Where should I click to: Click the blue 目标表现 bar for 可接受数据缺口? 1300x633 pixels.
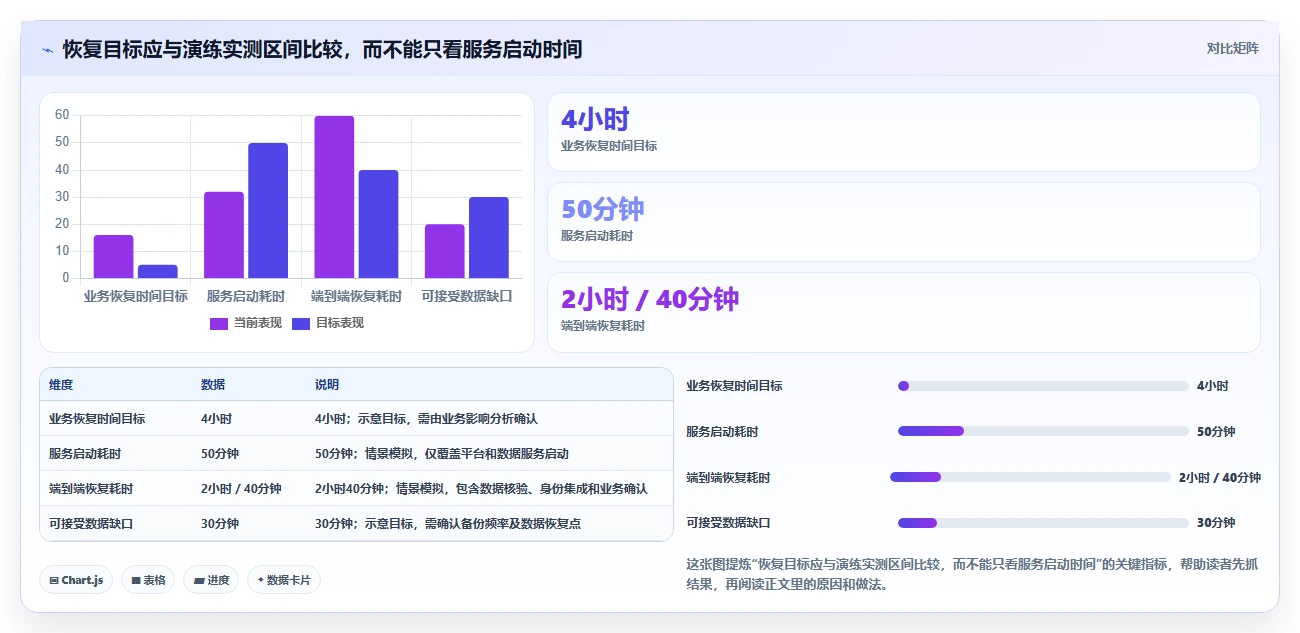pos(489,237)
